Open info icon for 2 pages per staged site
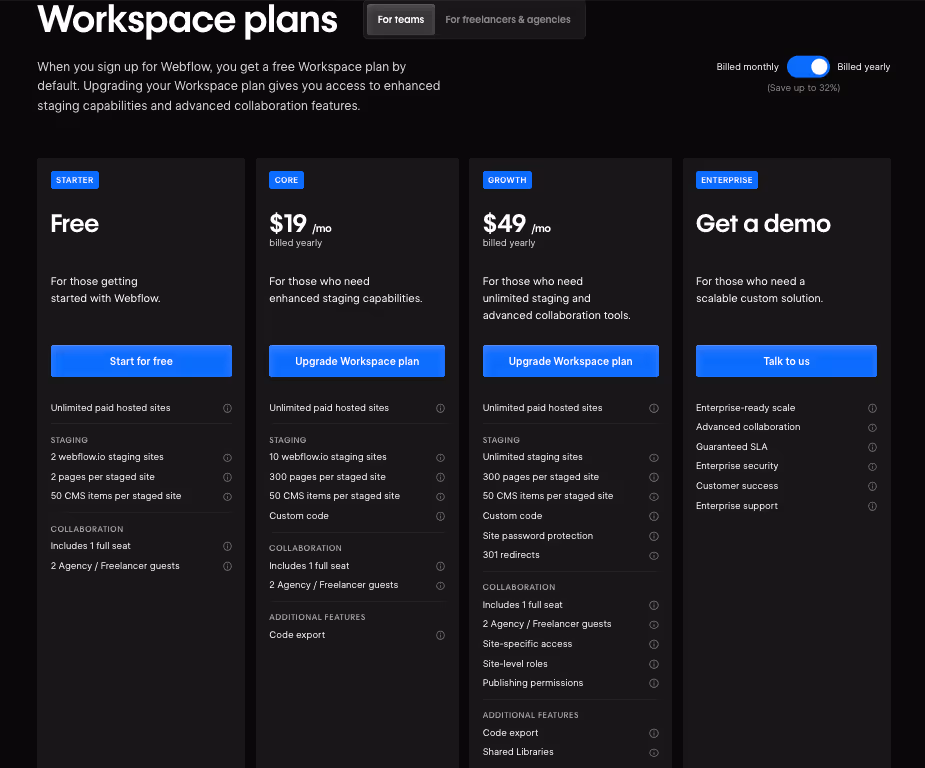Screen dimensions: 925x768 tap(227, 477)
